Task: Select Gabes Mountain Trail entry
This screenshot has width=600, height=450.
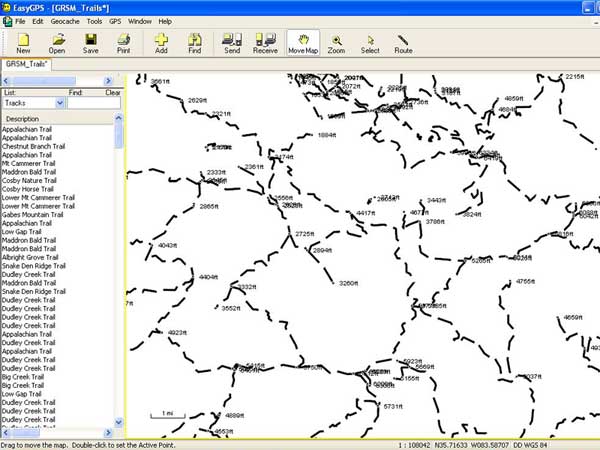Action: 33,215
